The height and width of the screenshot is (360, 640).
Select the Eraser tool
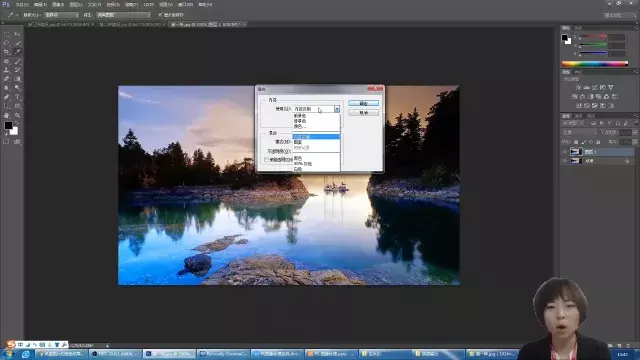(x=7, y=79)
